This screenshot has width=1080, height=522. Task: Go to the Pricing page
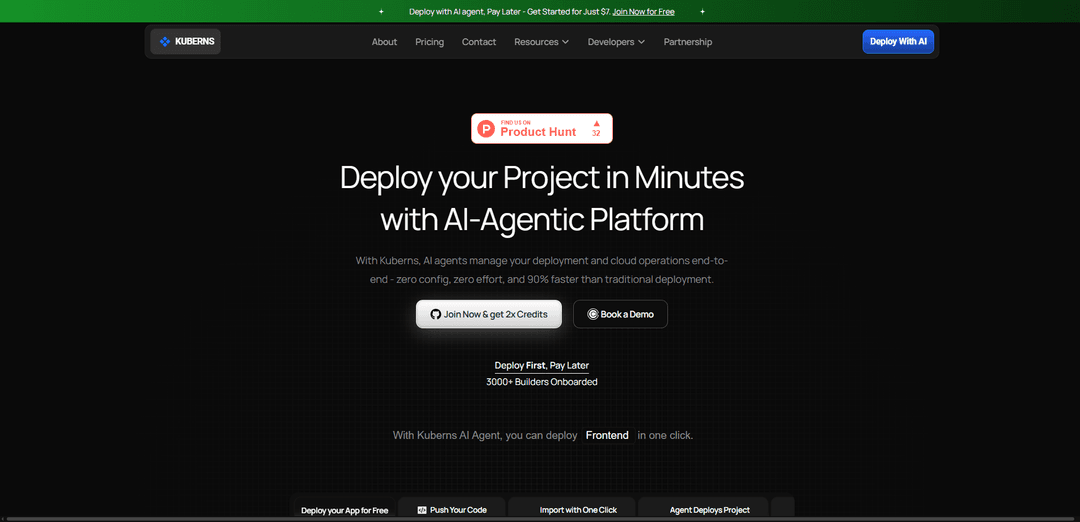tap(430, 42)
